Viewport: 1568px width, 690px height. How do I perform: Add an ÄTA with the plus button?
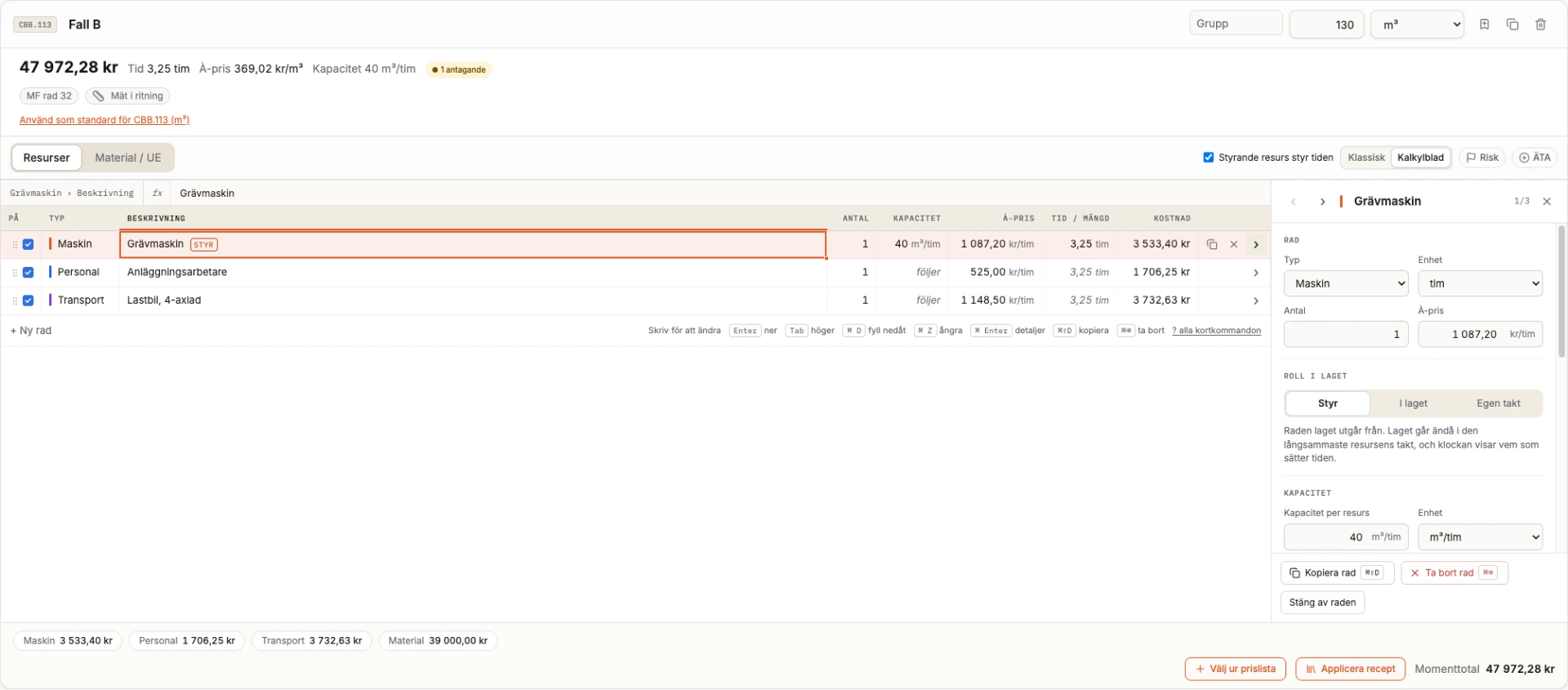click(1535, 158)
